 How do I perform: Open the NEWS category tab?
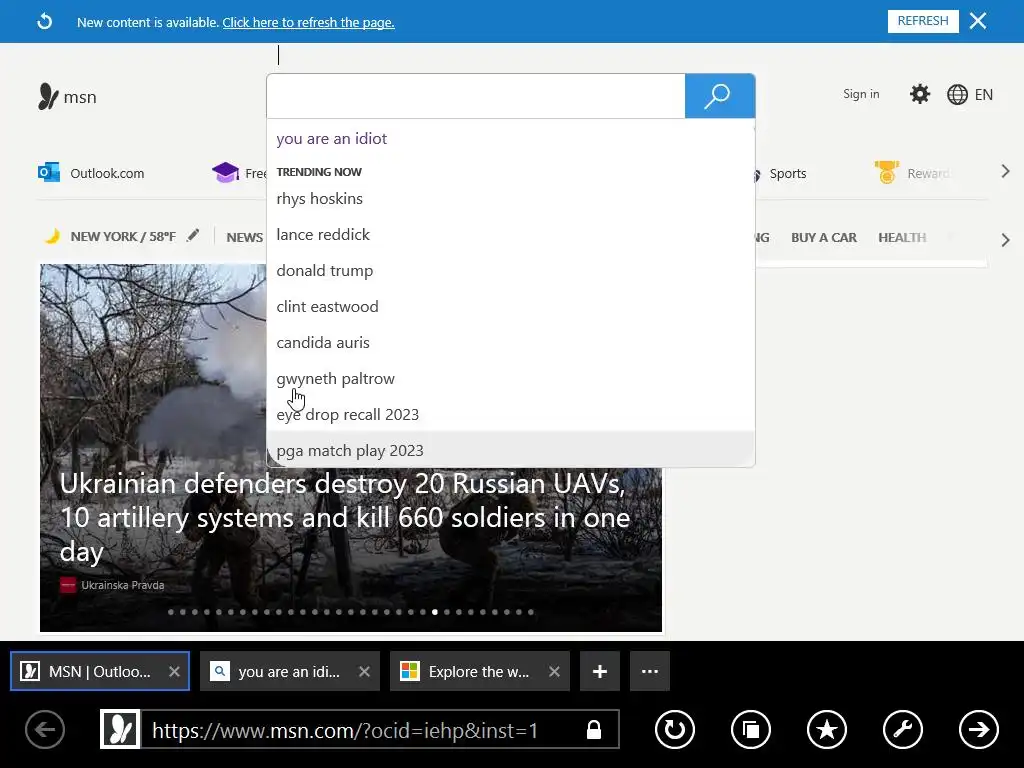click(x=244, y=238)
